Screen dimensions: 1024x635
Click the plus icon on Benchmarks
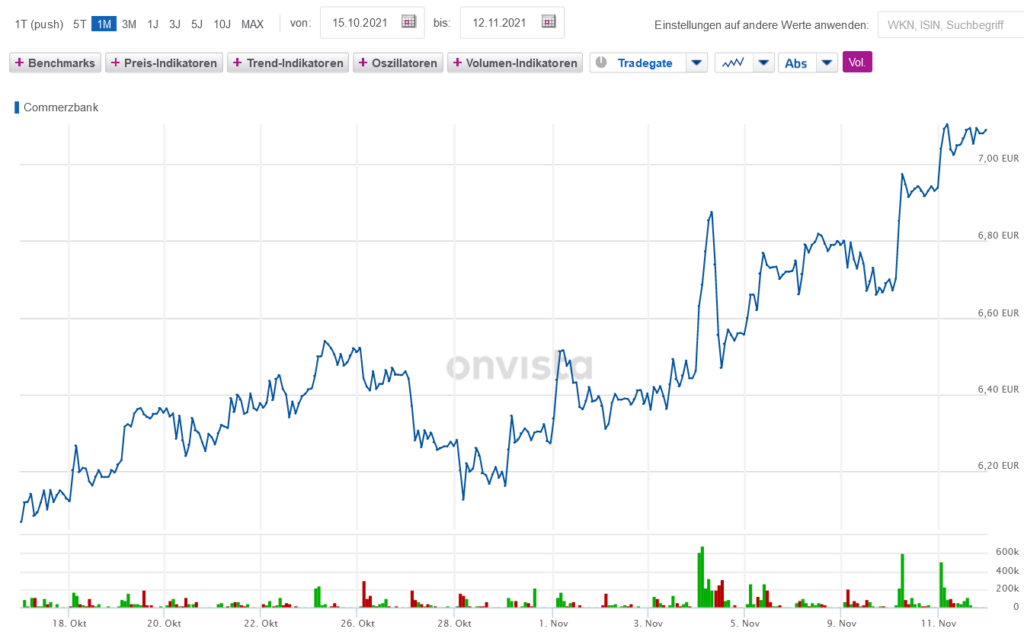click(19, 63)
